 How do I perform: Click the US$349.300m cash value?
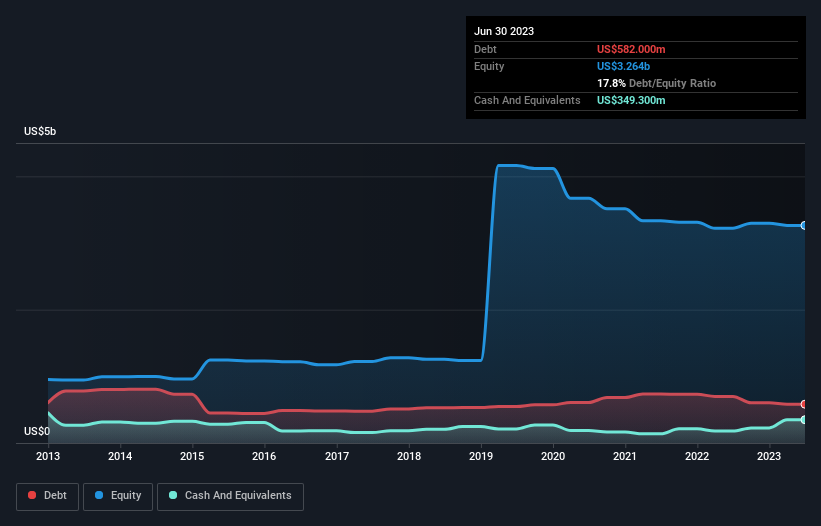(631, 100)
